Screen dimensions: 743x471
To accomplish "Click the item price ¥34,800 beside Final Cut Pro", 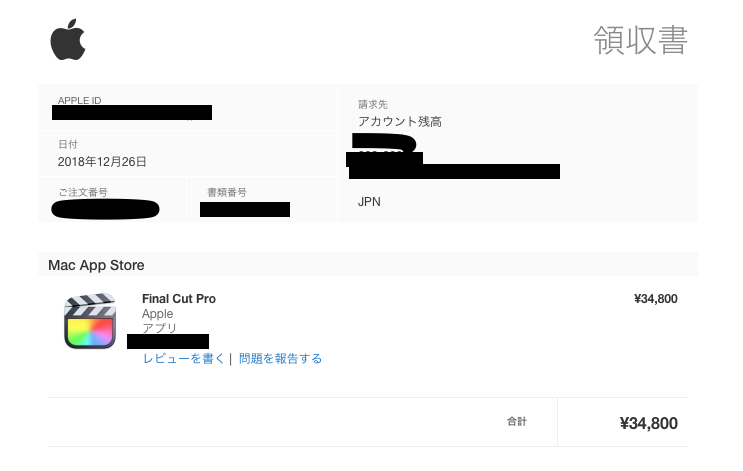I will click(x=655, y=298).
